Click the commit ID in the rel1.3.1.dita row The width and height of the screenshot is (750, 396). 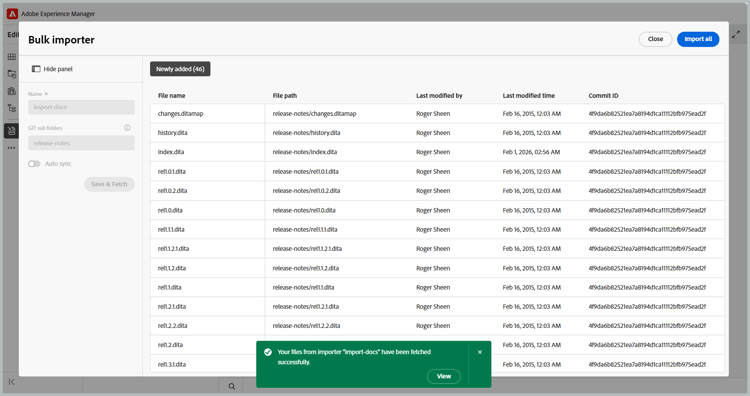pos(647,364)
